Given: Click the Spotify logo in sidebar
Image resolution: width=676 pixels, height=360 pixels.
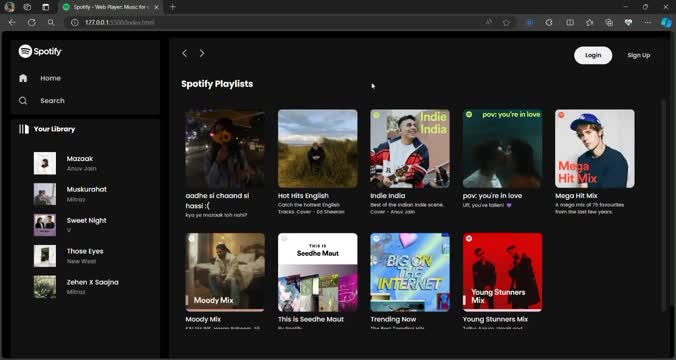Looking at the screenshot, I should [40, 51].
